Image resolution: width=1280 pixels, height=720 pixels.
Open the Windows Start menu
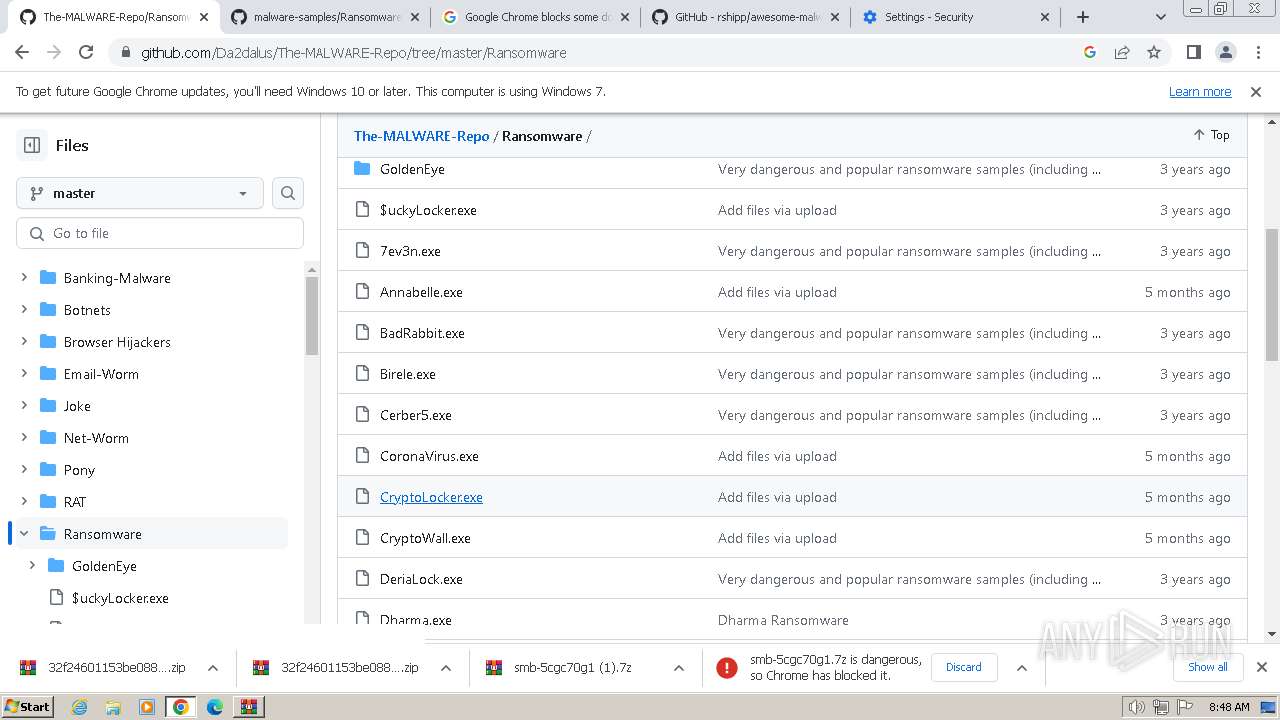[27, 706]
